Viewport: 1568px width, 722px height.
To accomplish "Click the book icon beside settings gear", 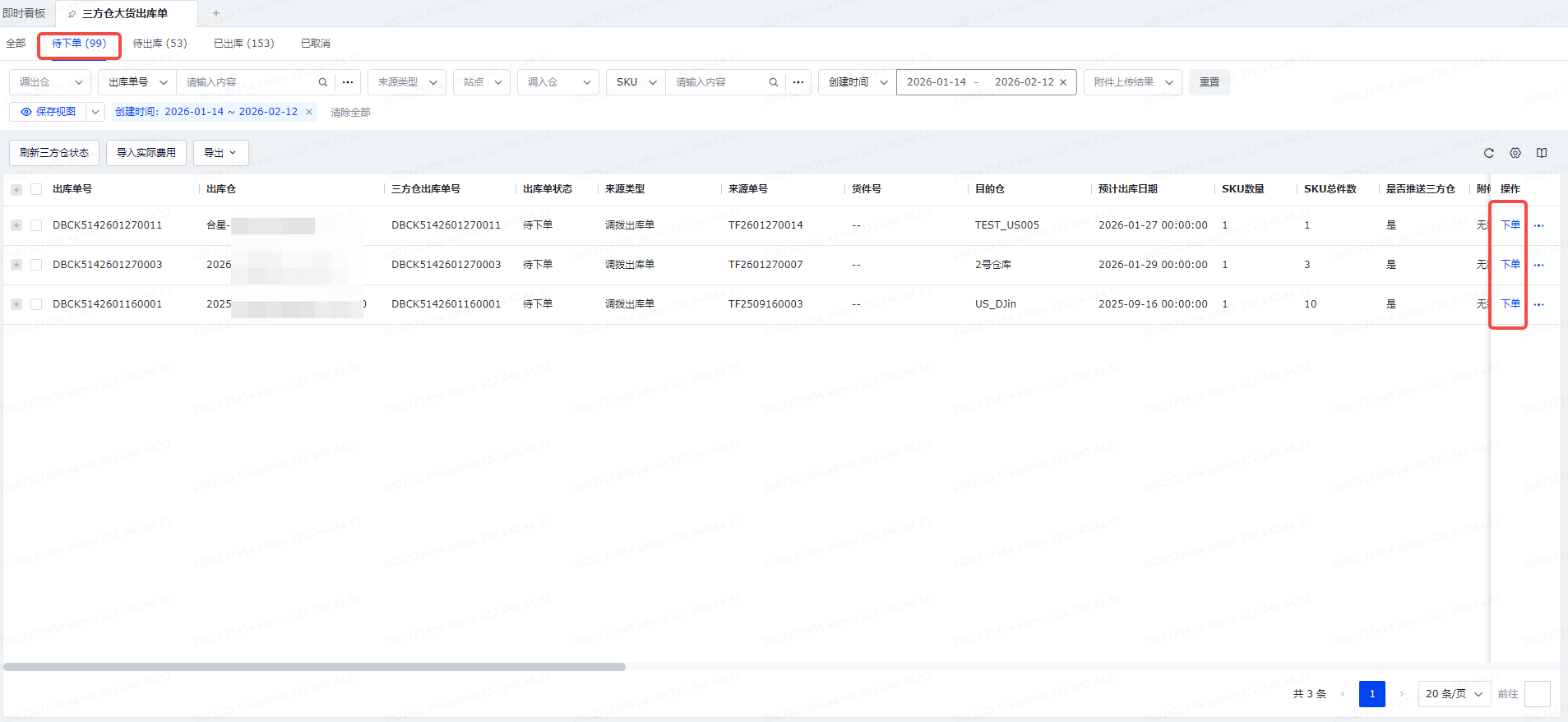I will pos(1541,153).
